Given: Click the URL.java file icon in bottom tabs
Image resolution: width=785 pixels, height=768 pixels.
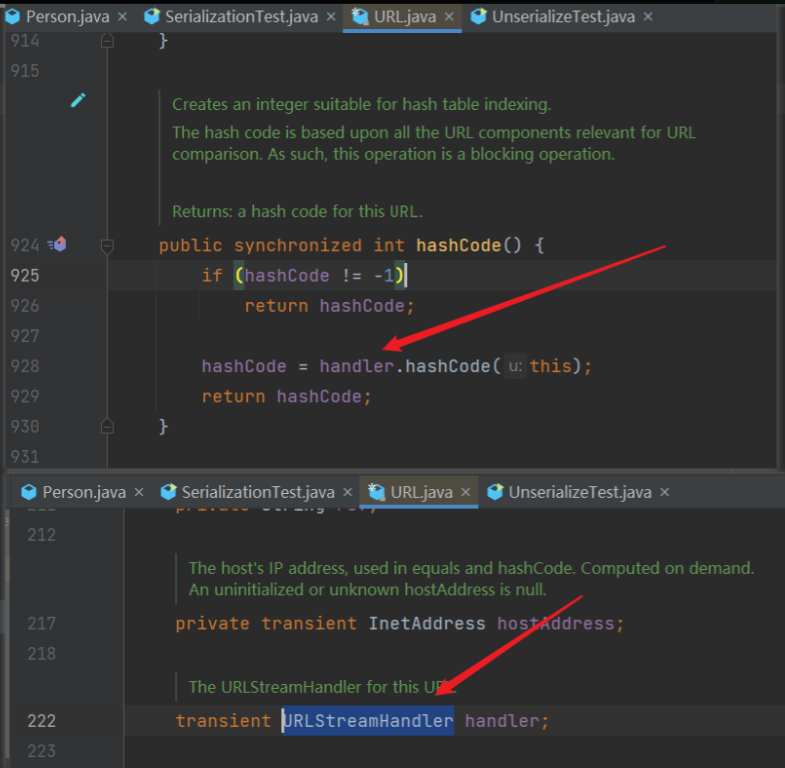Looking at the screenshot, I should coord(376,492).
